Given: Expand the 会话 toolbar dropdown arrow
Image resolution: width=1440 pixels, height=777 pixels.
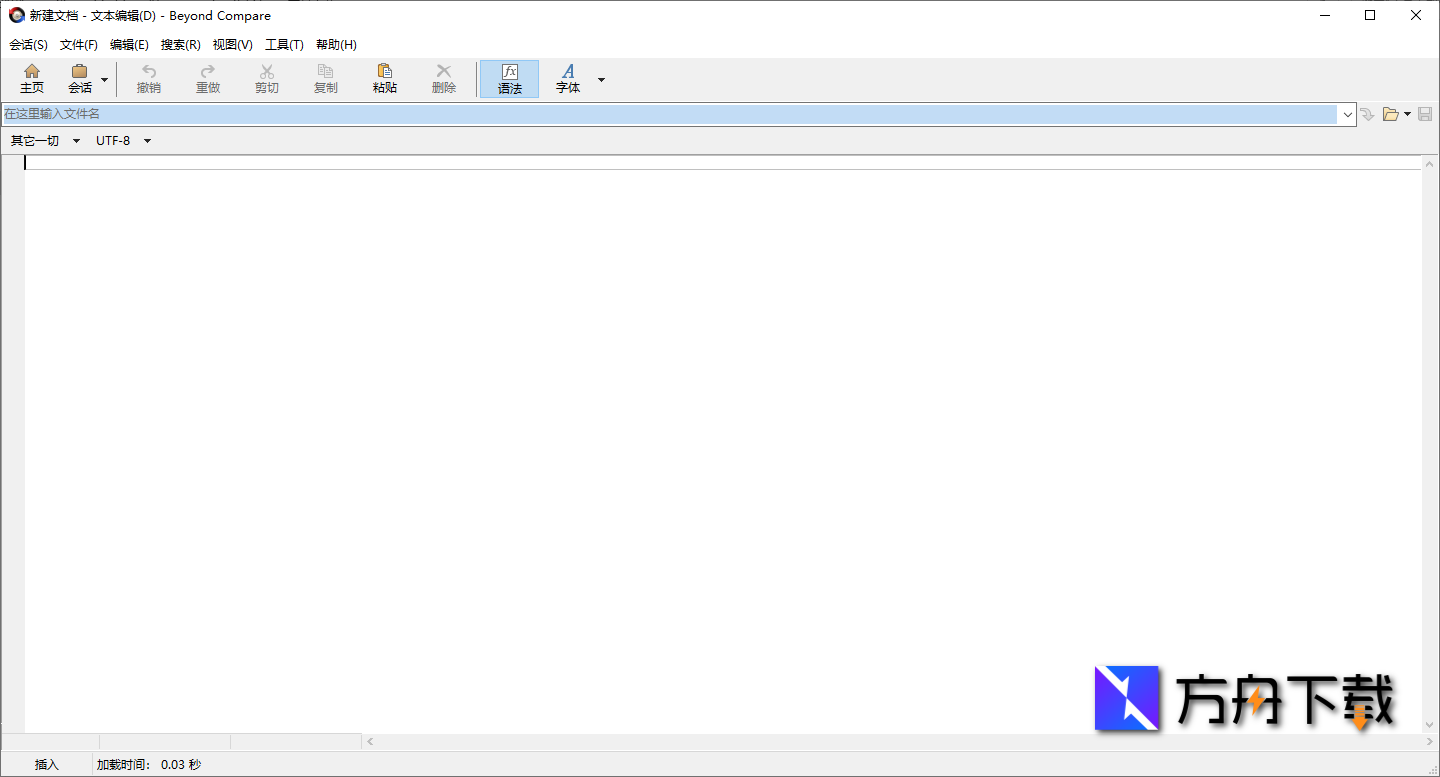Looking at the screenshot, I should [104, 80].
